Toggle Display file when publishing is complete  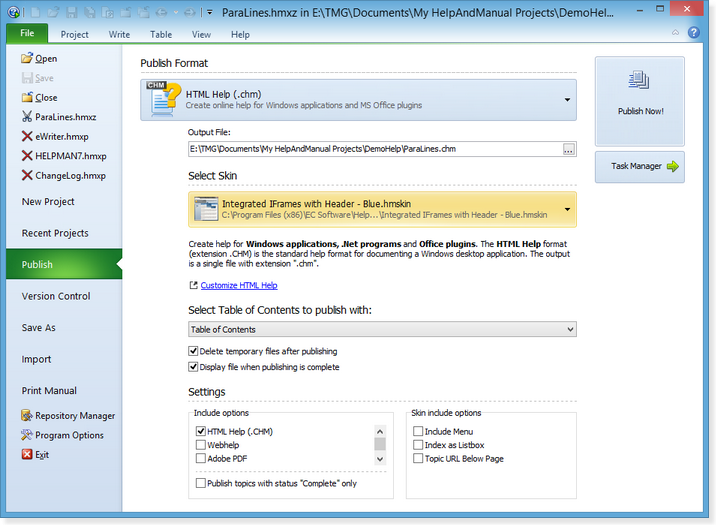[x=194, y=368]
